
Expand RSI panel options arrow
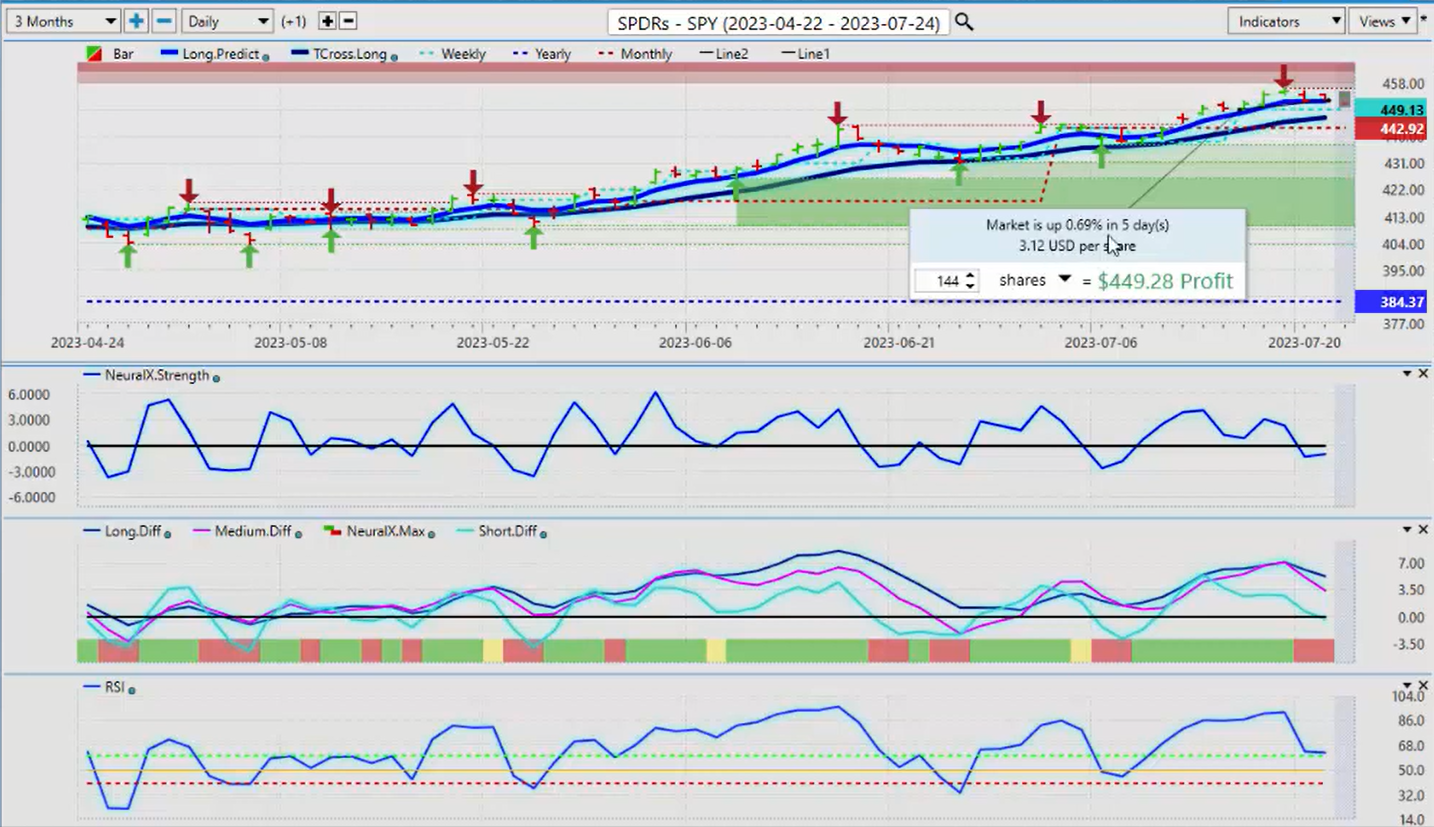point(1407,686)
